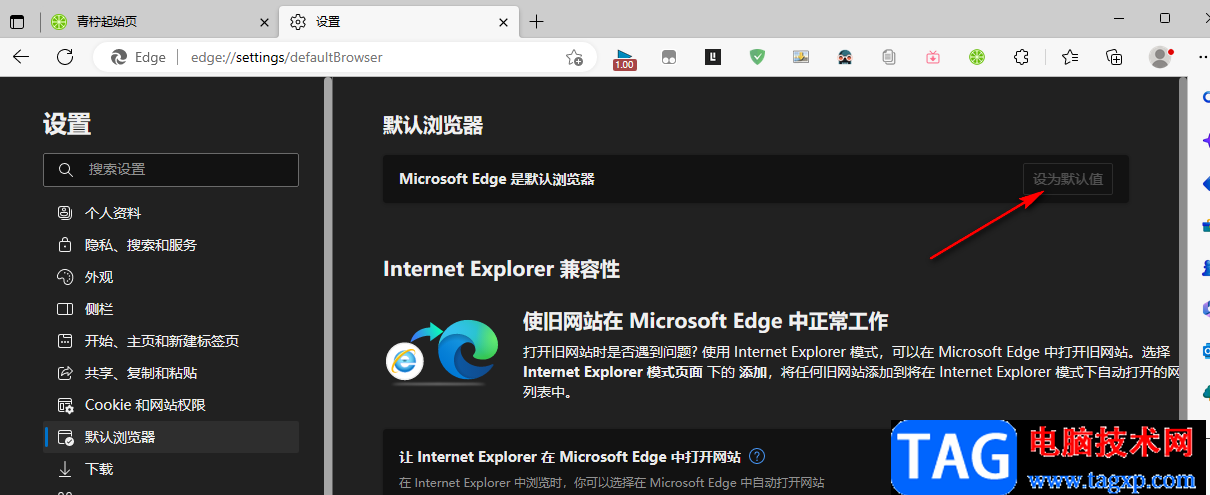Open Collections panel
Viewport: 1210px width, 495px height.
(1114, 58)
